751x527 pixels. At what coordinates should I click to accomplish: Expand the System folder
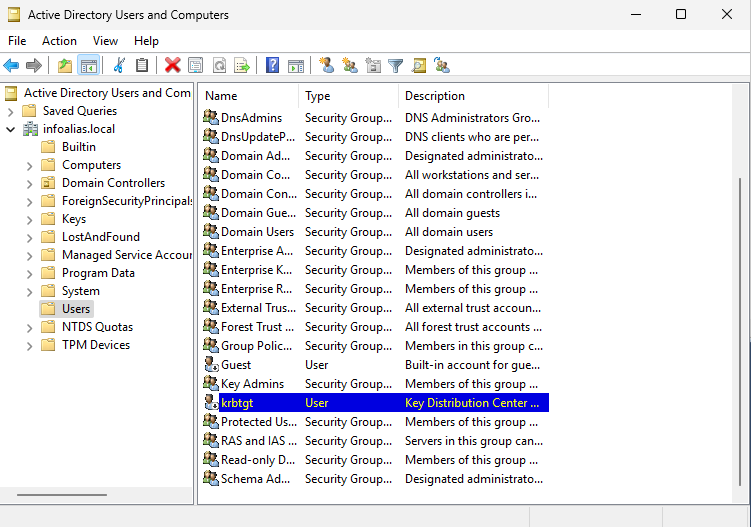pos(30,291)
